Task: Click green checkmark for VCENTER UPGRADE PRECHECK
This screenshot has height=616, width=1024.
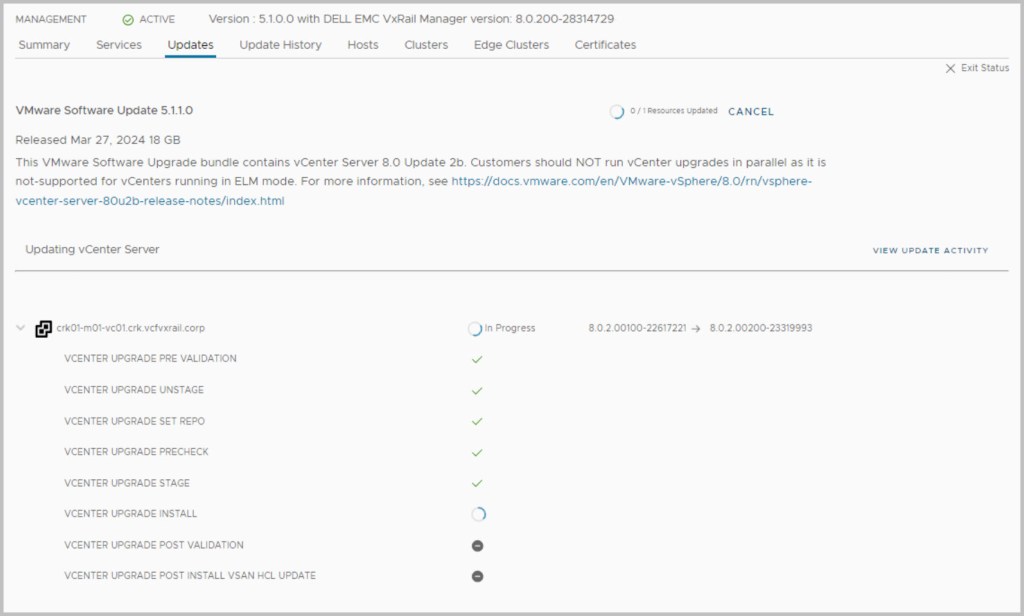Action: 477,452
